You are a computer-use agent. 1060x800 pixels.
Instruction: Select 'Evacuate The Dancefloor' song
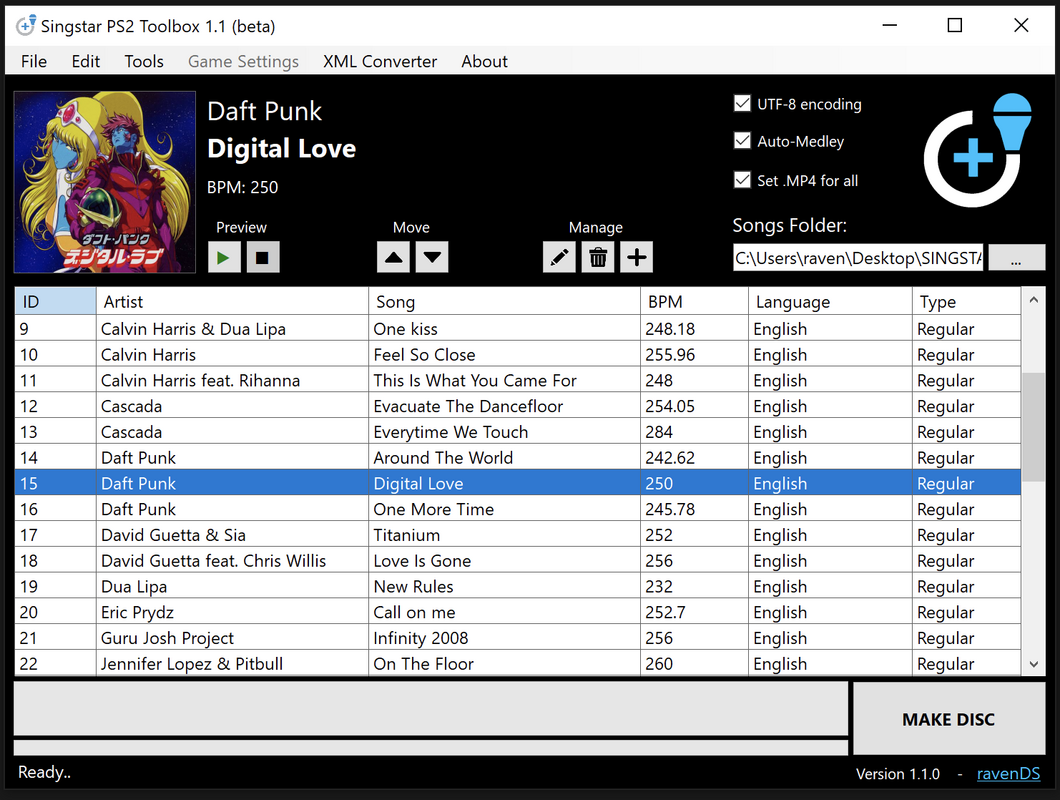pyautogui.click(x=518, y=406)
